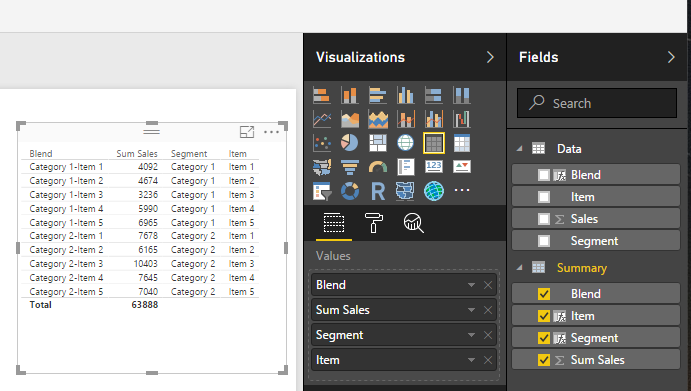Uncheck Segment field under Summary
691x391 pixels.
544,338
